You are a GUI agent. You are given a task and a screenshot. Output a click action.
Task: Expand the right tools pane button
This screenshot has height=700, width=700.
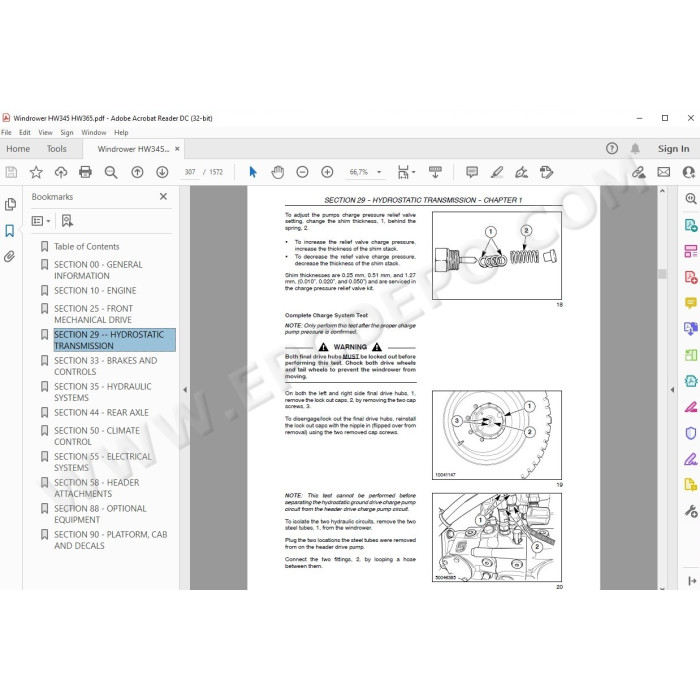692,581
